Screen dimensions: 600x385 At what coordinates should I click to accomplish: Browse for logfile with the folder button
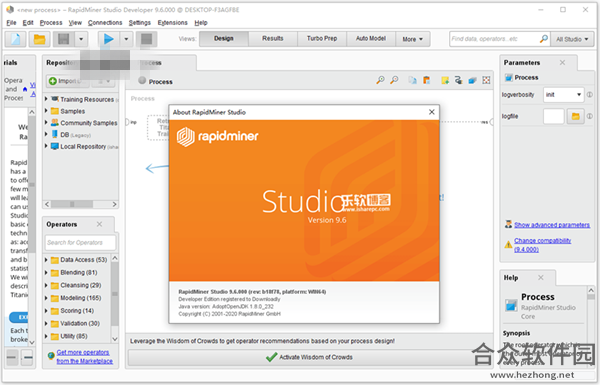coord(575,116)
